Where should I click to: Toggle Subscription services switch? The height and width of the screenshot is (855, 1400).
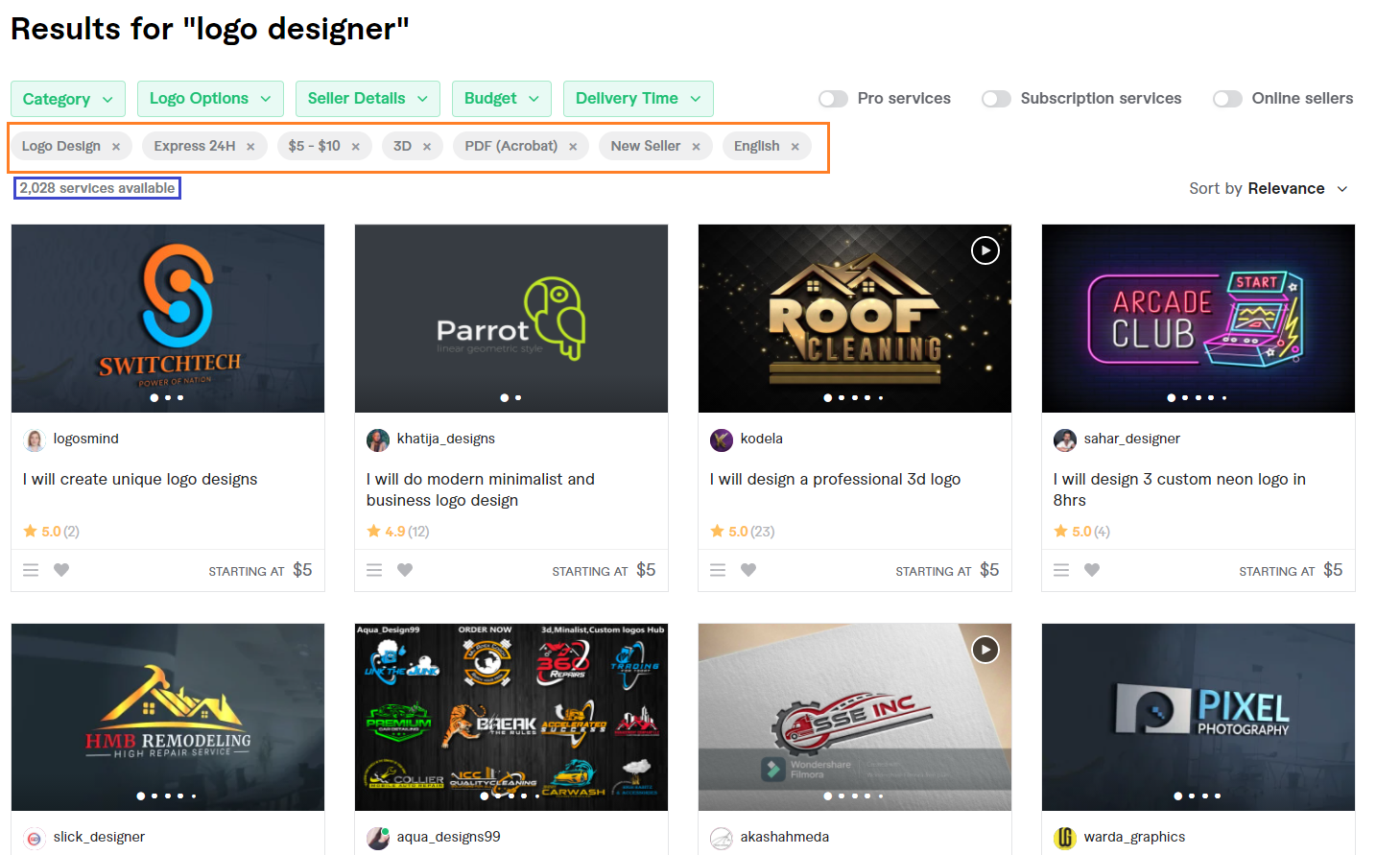coord(996,99)
